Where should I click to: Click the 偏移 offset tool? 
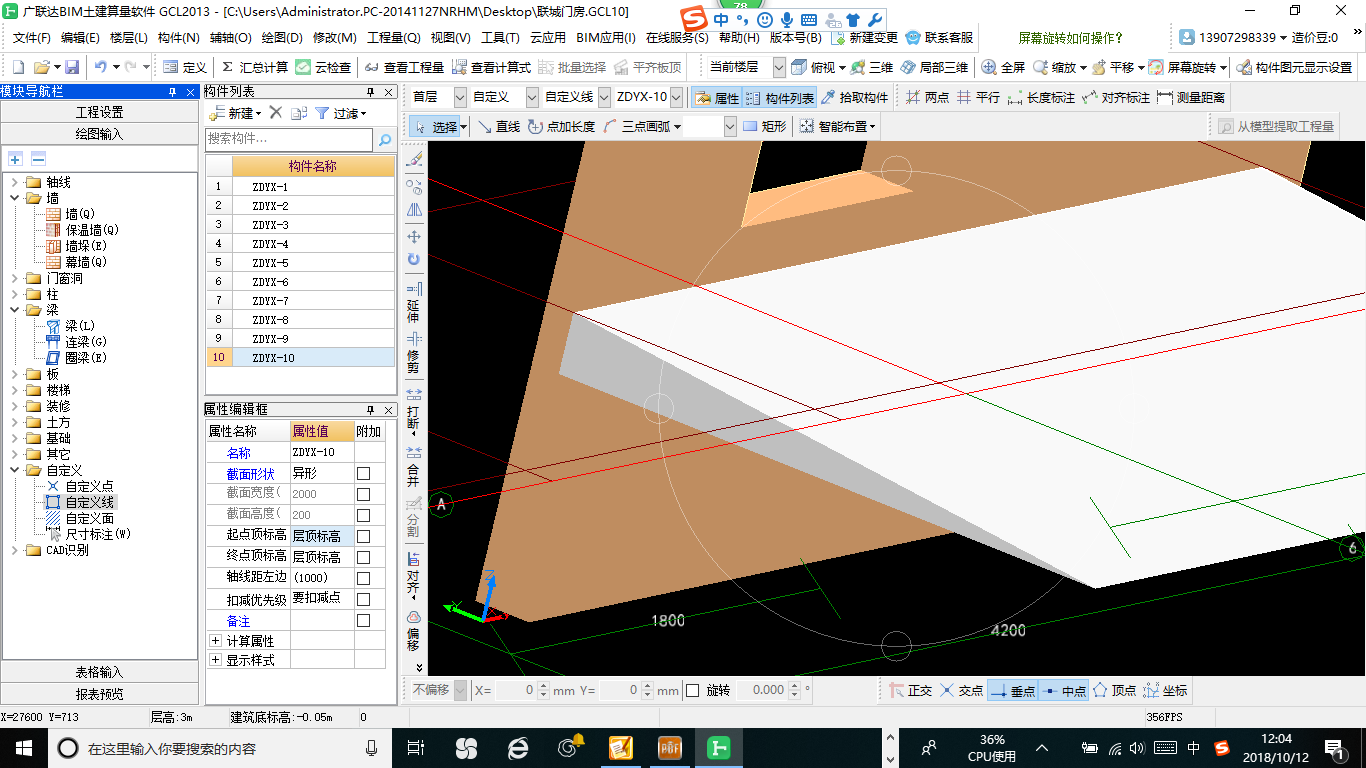[414, 631]
